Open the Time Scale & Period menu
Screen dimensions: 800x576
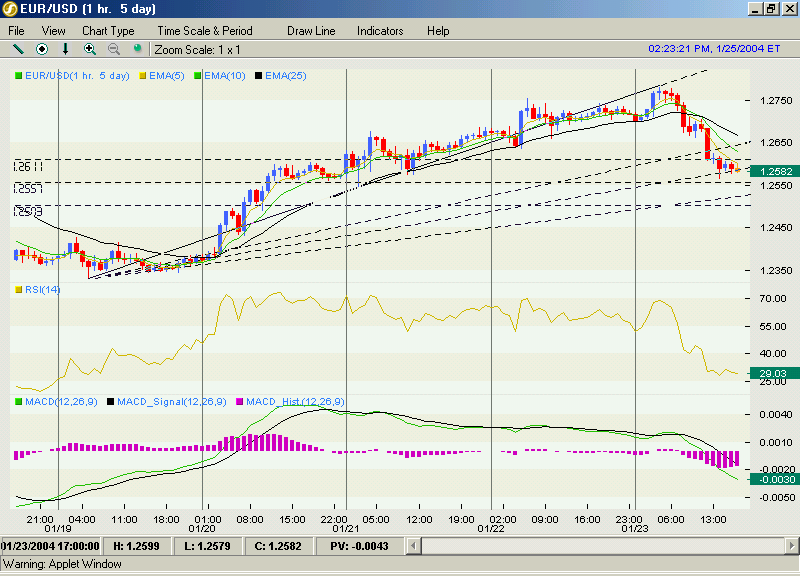pyautogui.click(x=205, y=31)
